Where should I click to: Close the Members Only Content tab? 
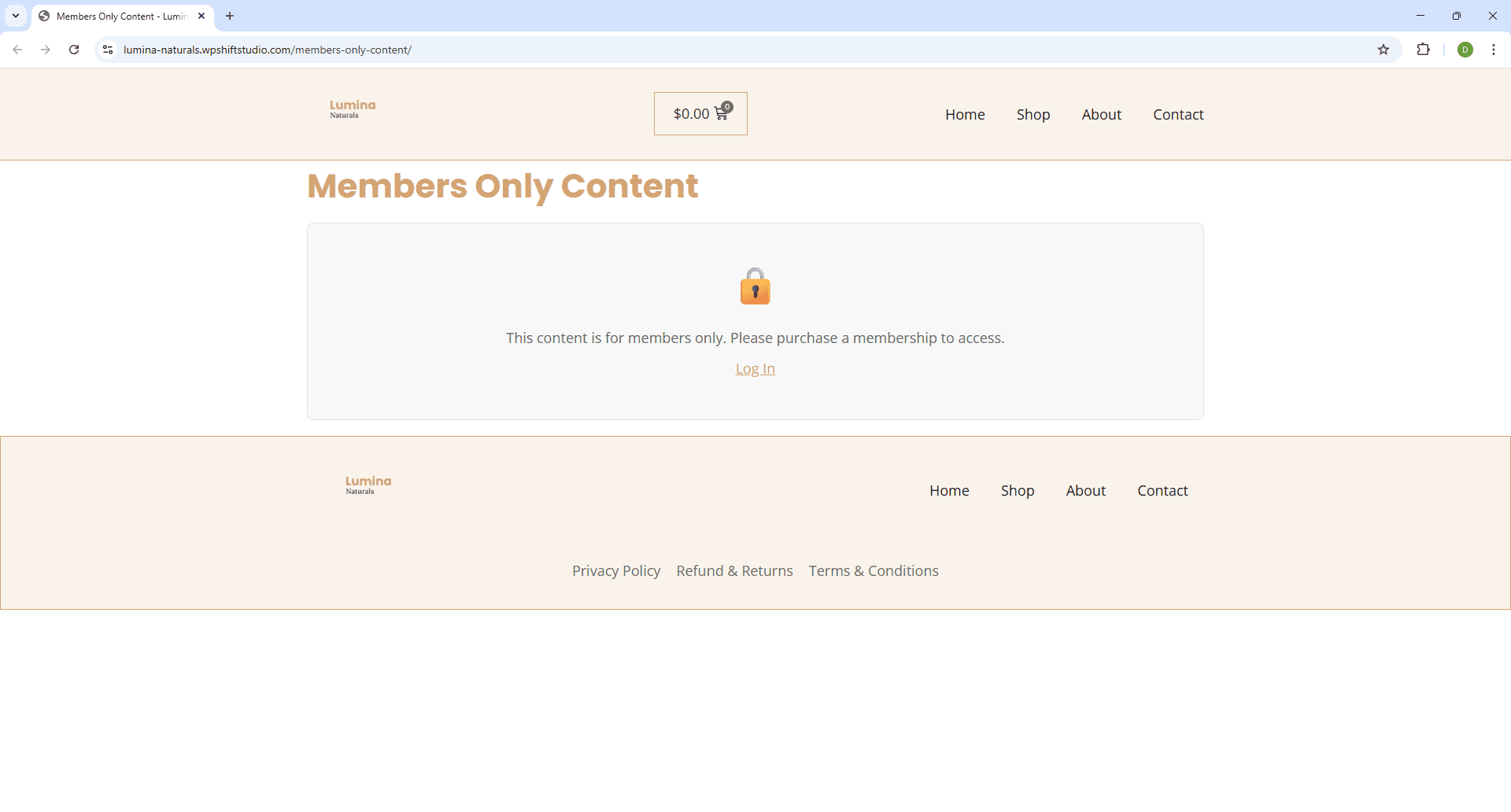[x=201, y=16]
